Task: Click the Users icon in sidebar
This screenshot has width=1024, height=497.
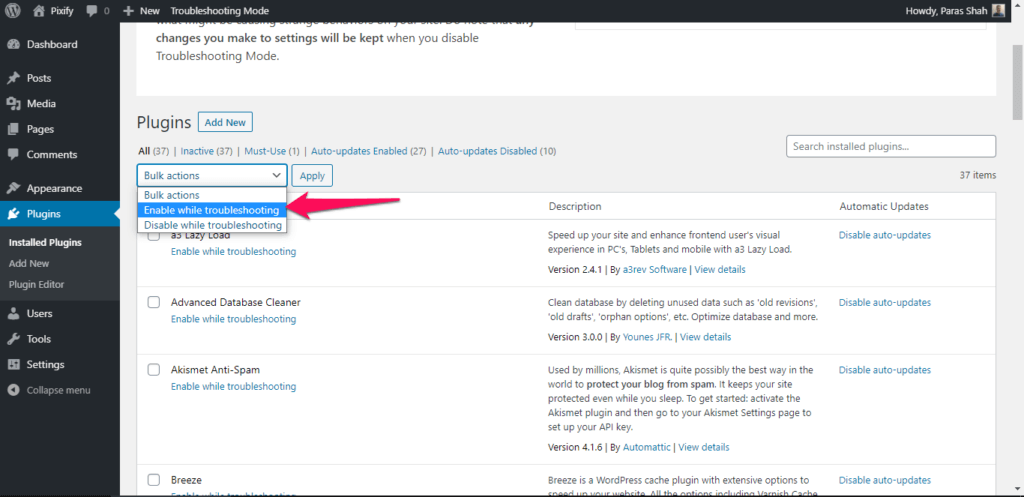Action: click(13, 313)
